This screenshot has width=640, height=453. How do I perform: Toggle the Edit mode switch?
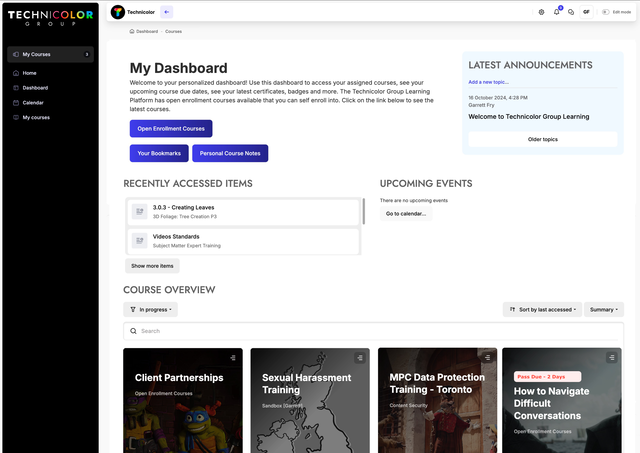(606, 12)
